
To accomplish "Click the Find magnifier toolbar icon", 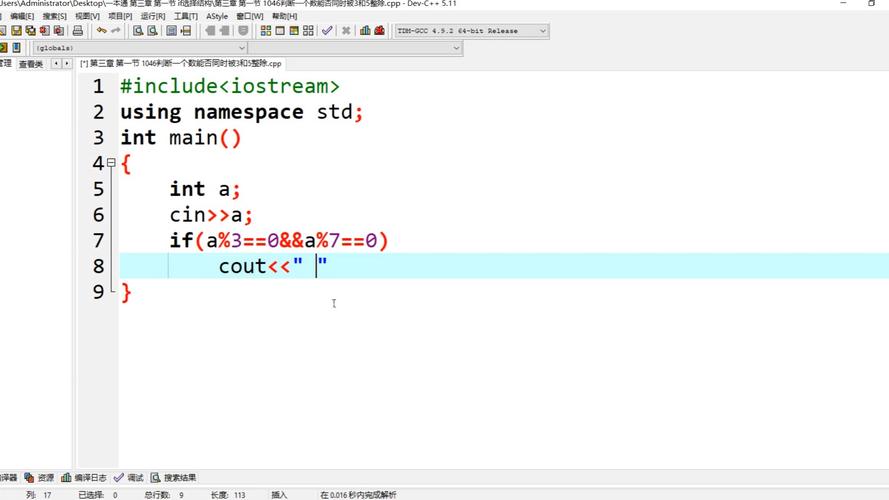I will click(138, 31).
